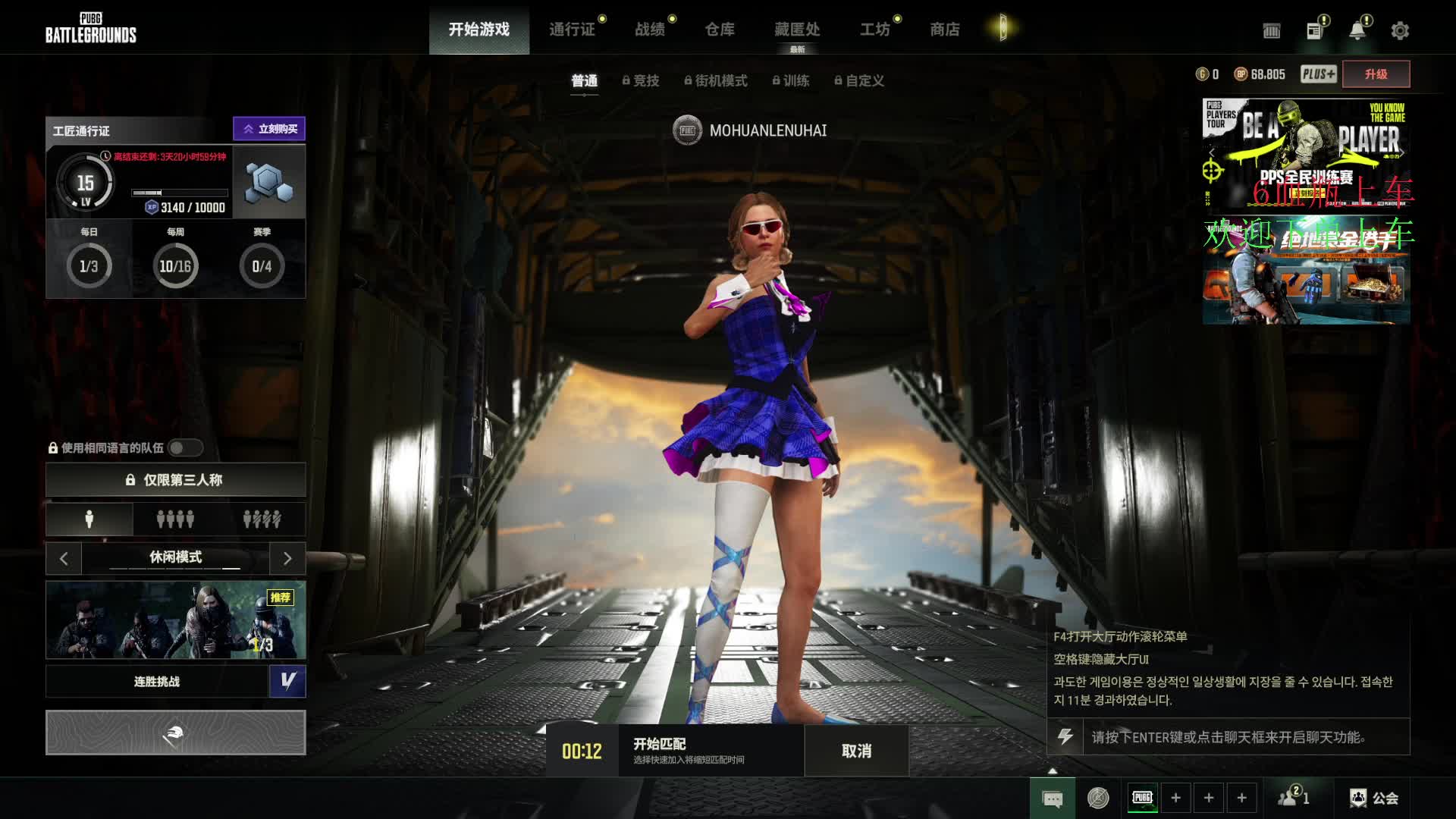The height and width of the screenshot is (819, 1456).
Task: Click the 开始匹配 matchmaking label
Action: pos(660,744)
